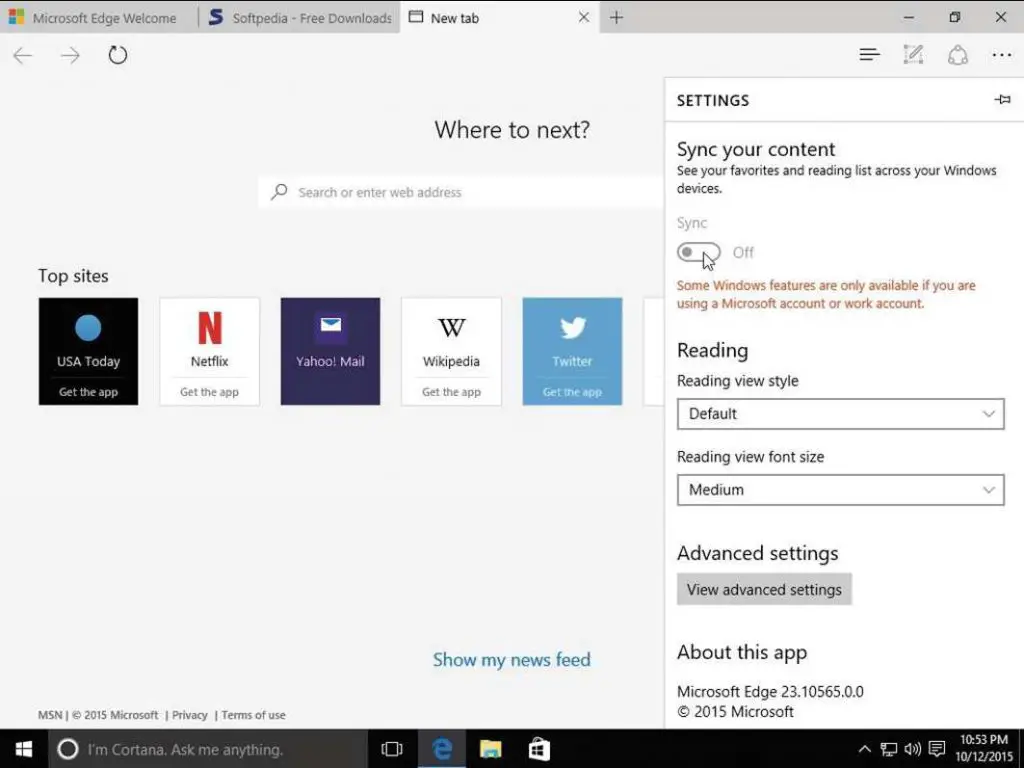Show hidden system tray icons

(x=864, y=749)
